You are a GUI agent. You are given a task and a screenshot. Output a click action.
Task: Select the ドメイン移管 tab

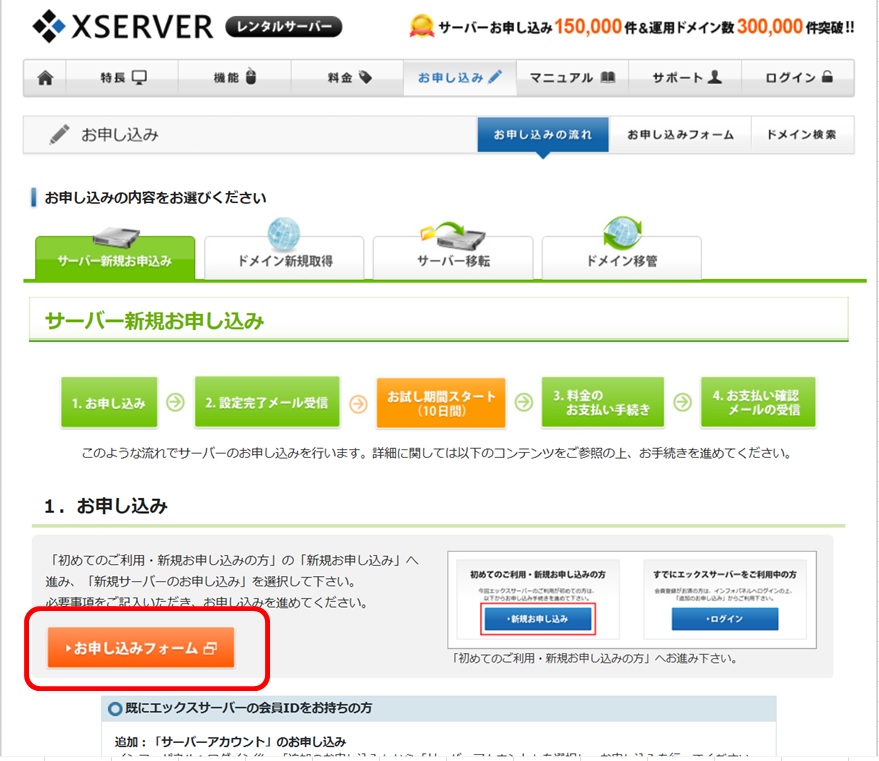[621, 260]
